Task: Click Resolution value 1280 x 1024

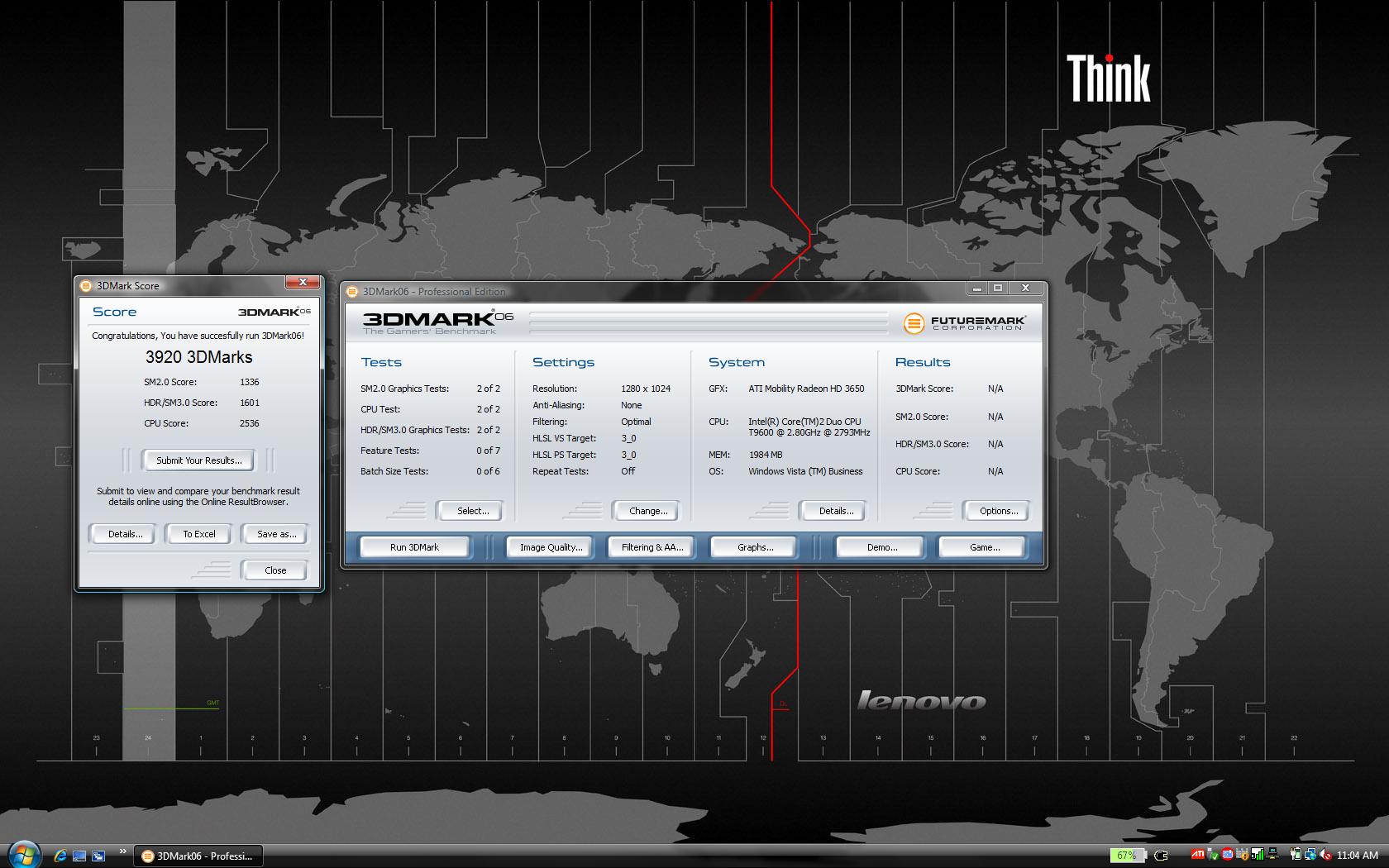Action: click(646, 389)
